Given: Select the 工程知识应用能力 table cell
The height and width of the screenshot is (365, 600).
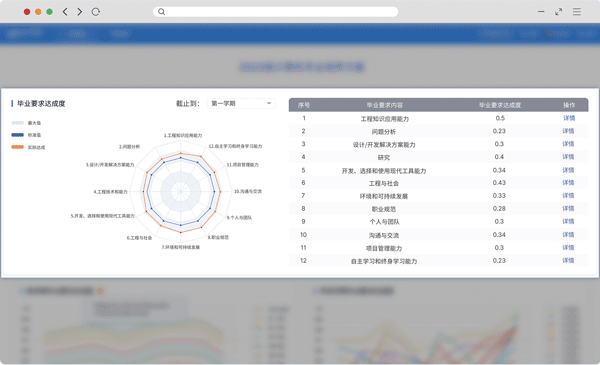Looking at the screenshot, I should coord(384,119).
